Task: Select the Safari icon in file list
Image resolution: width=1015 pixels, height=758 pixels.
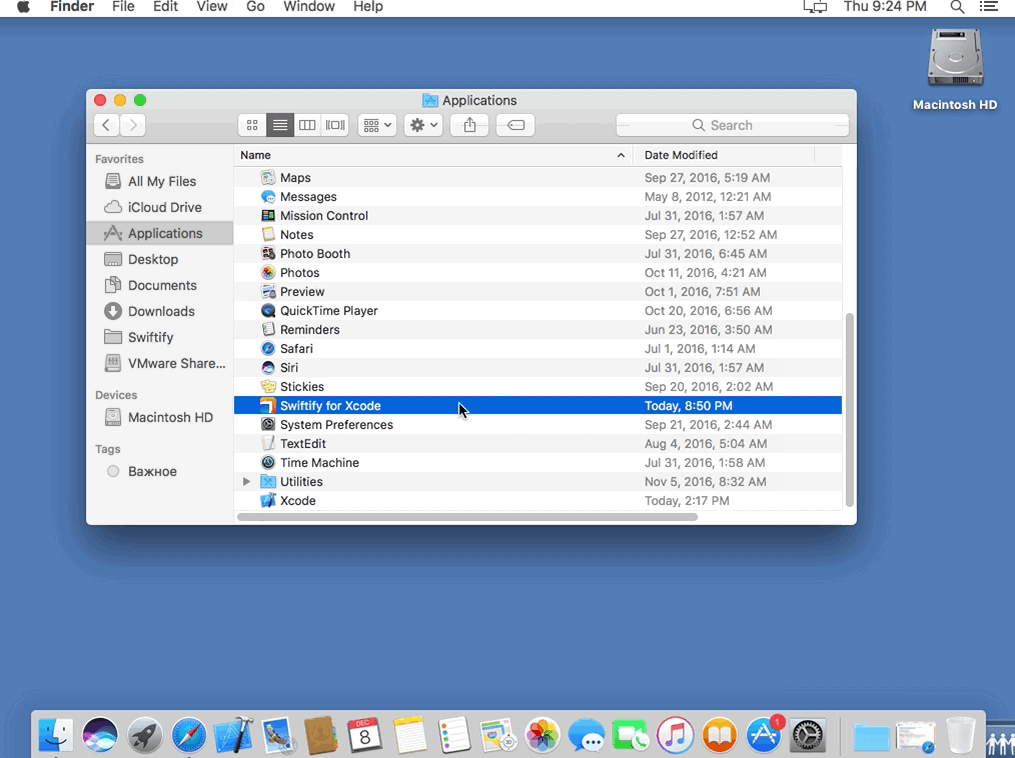Action: [x=268, y=348]
